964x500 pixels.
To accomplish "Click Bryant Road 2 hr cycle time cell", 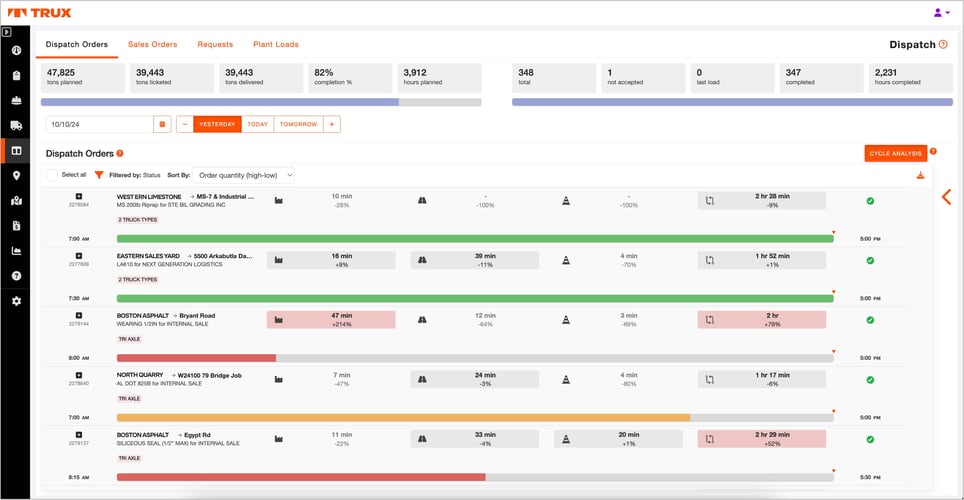I will click(x=762, y=320).
